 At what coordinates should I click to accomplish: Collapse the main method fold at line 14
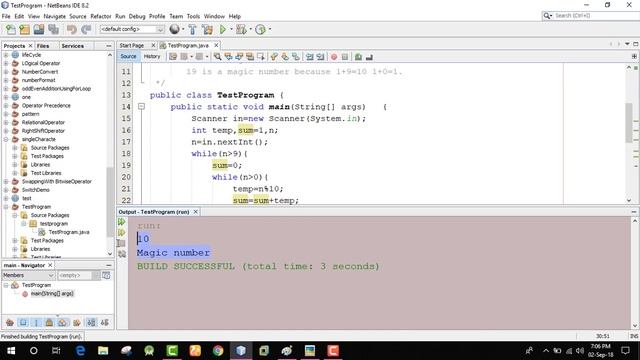coord(141,107)
